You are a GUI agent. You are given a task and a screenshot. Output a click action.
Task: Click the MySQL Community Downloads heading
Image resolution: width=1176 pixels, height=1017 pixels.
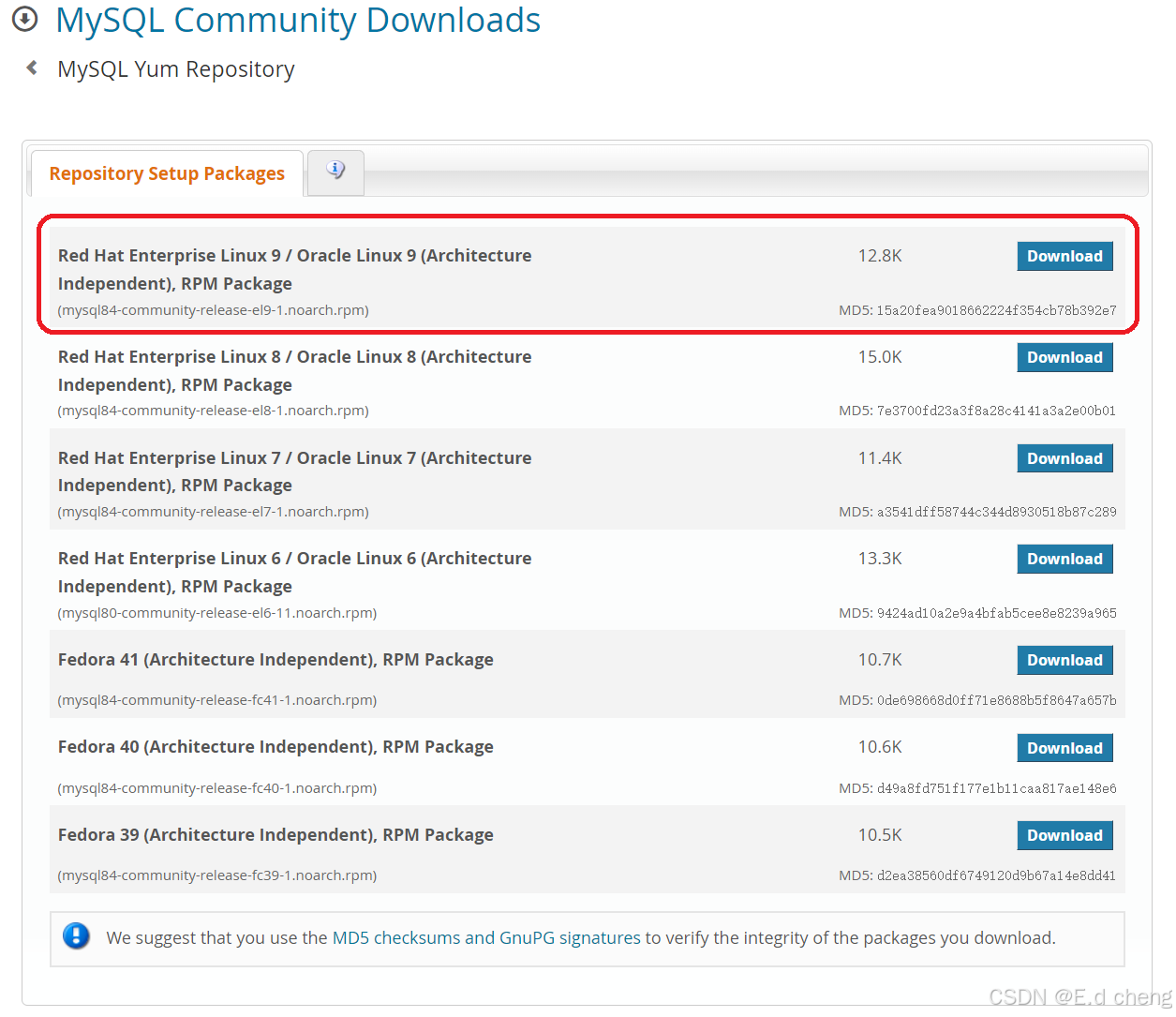298,20
